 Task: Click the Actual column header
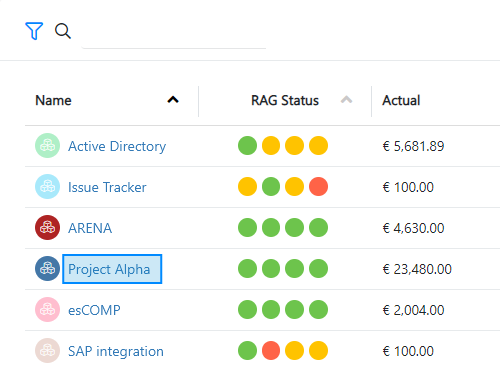tap(401, 100)
